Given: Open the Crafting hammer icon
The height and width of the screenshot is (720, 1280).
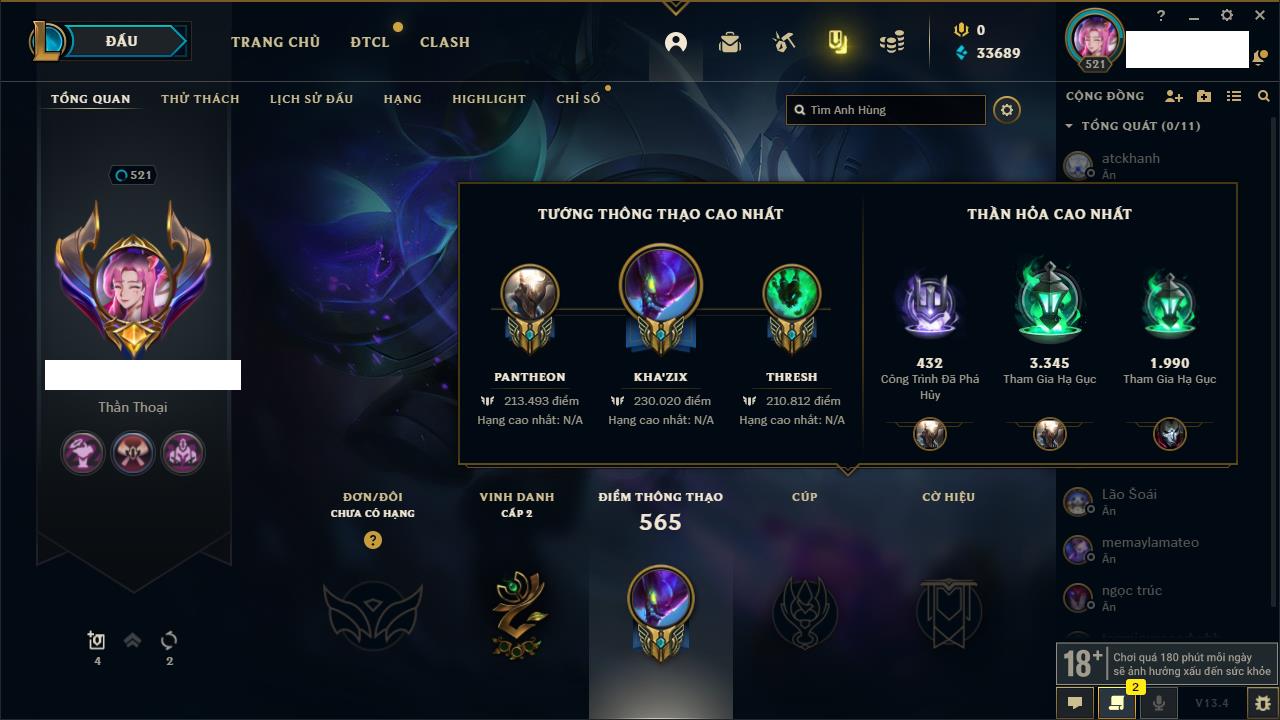Looking at the screenshot, I should 784,42.
